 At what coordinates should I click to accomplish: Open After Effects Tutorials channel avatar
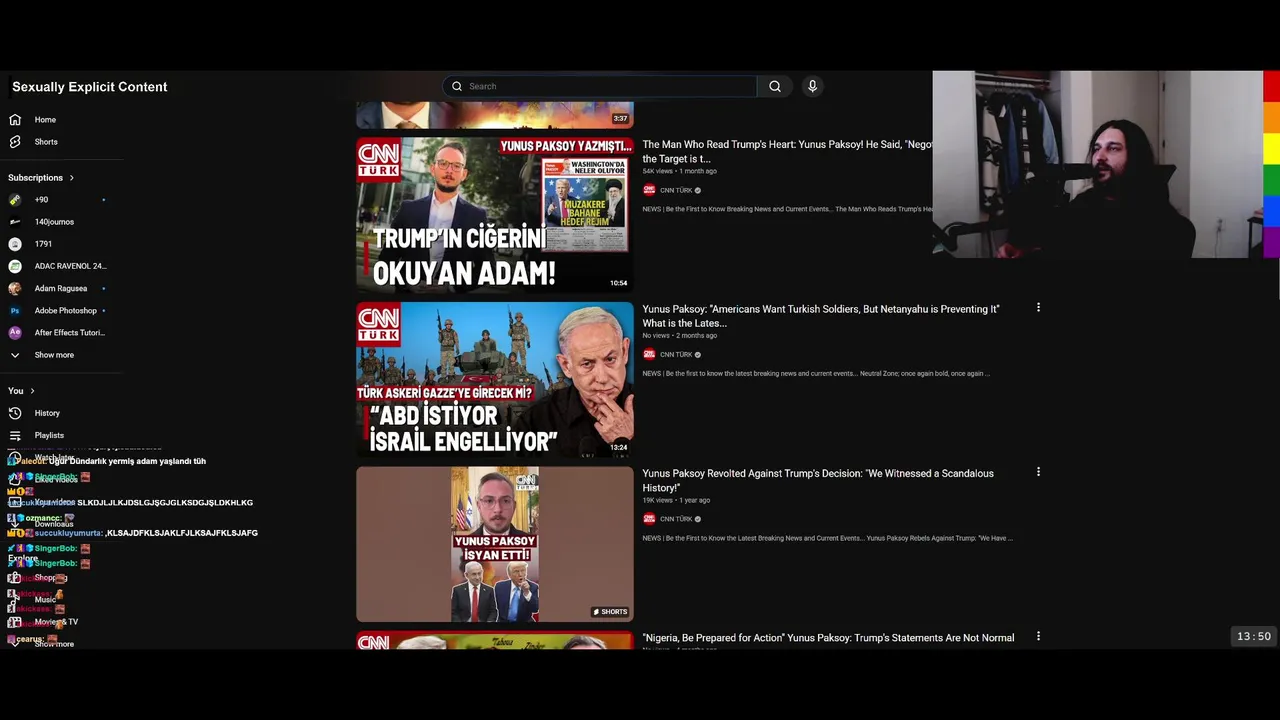(x=15, y=333)
